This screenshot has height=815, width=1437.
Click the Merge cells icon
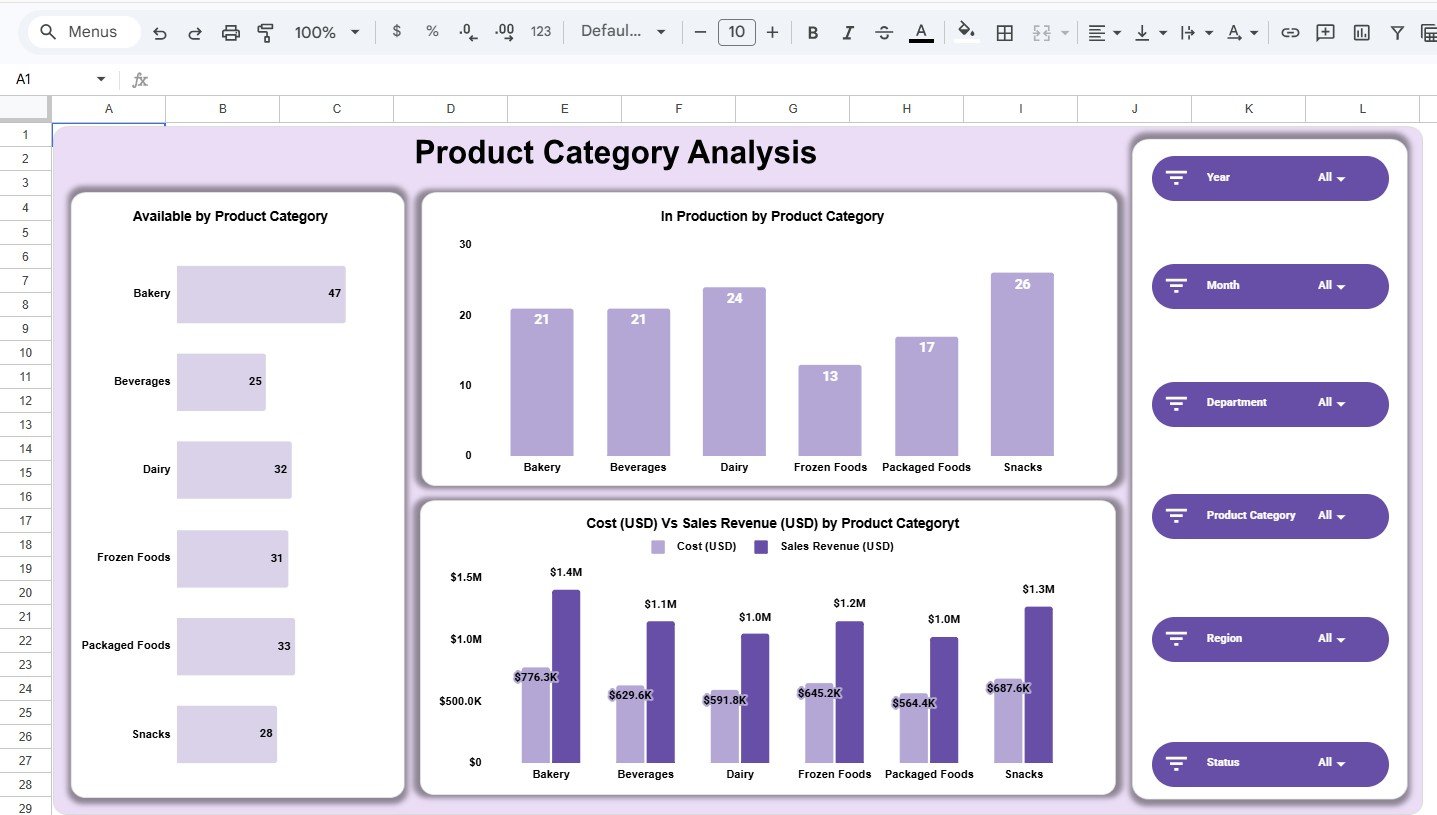tap(1041, 33)
